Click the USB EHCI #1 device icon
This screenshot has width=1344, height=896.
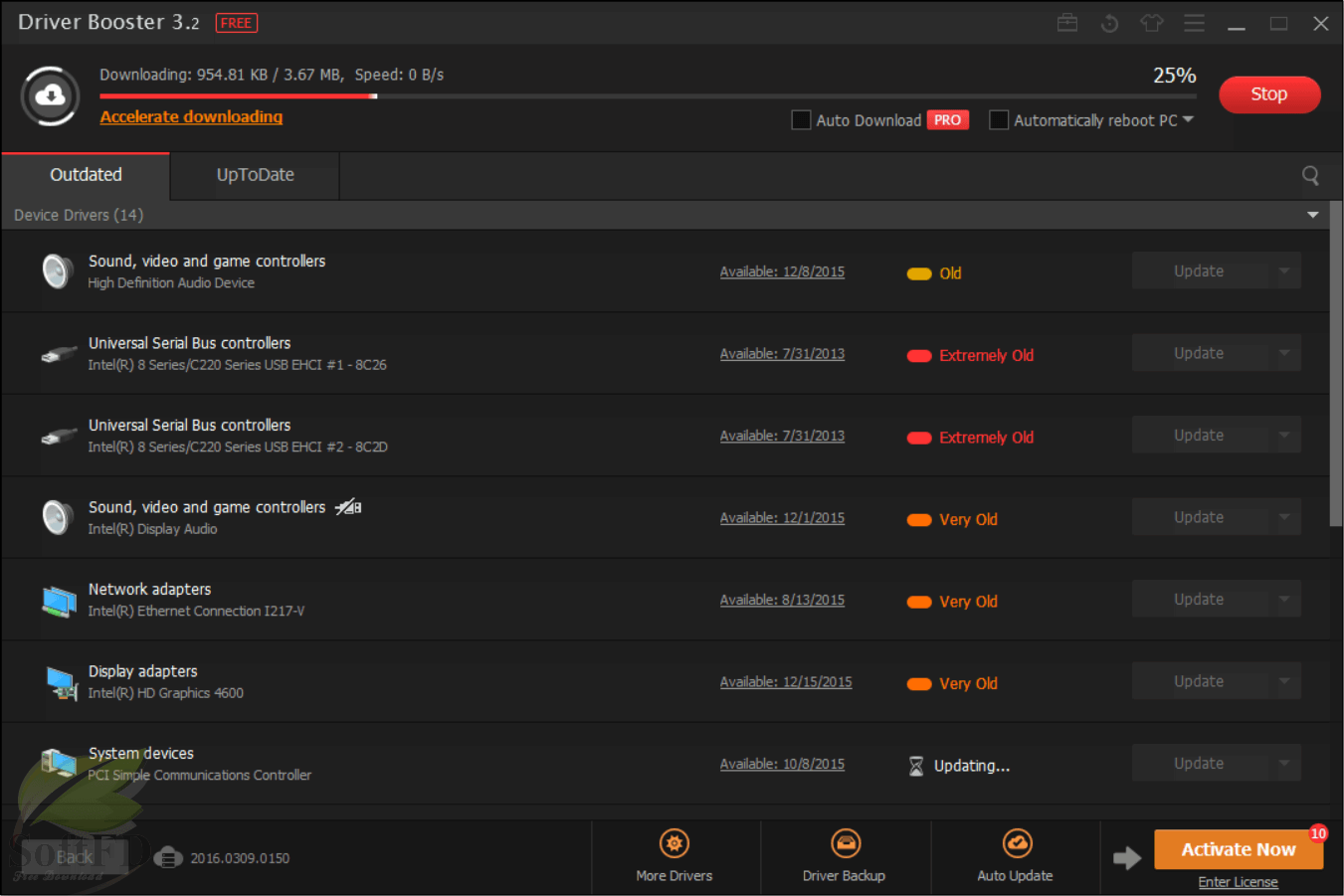[59, 353]
